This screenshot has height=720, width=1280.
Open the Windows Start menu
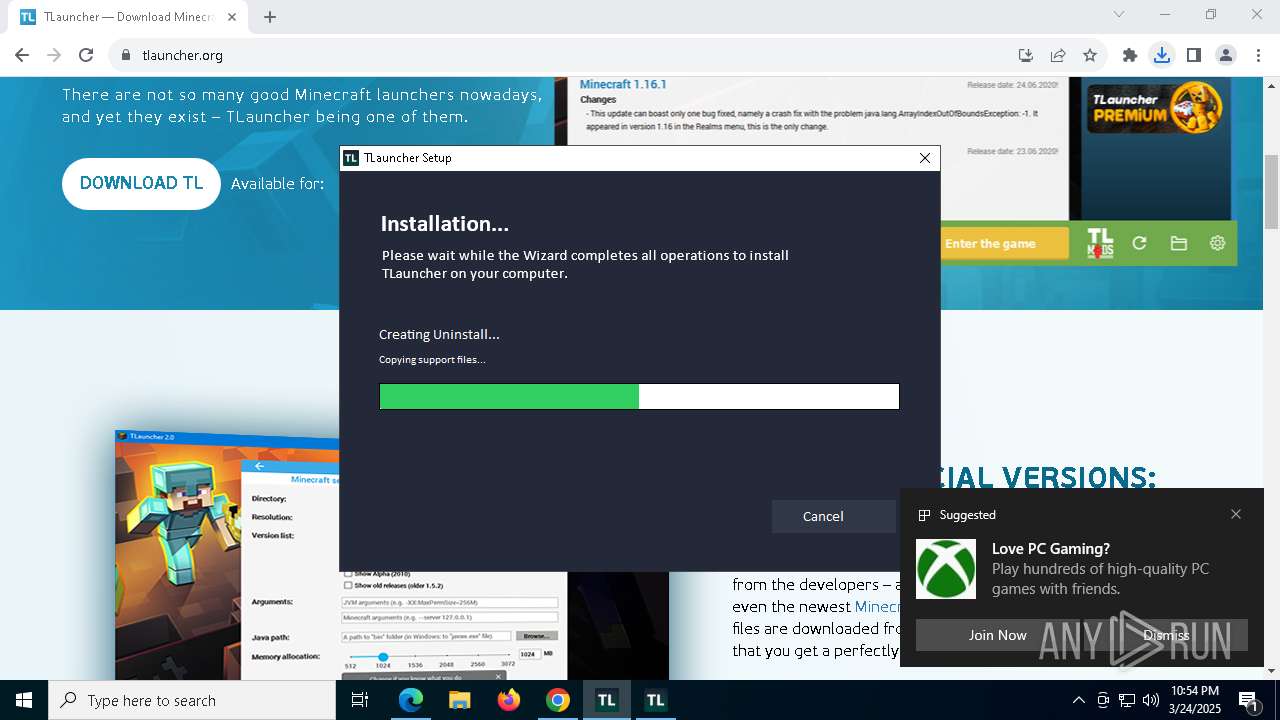click(24, 700)
